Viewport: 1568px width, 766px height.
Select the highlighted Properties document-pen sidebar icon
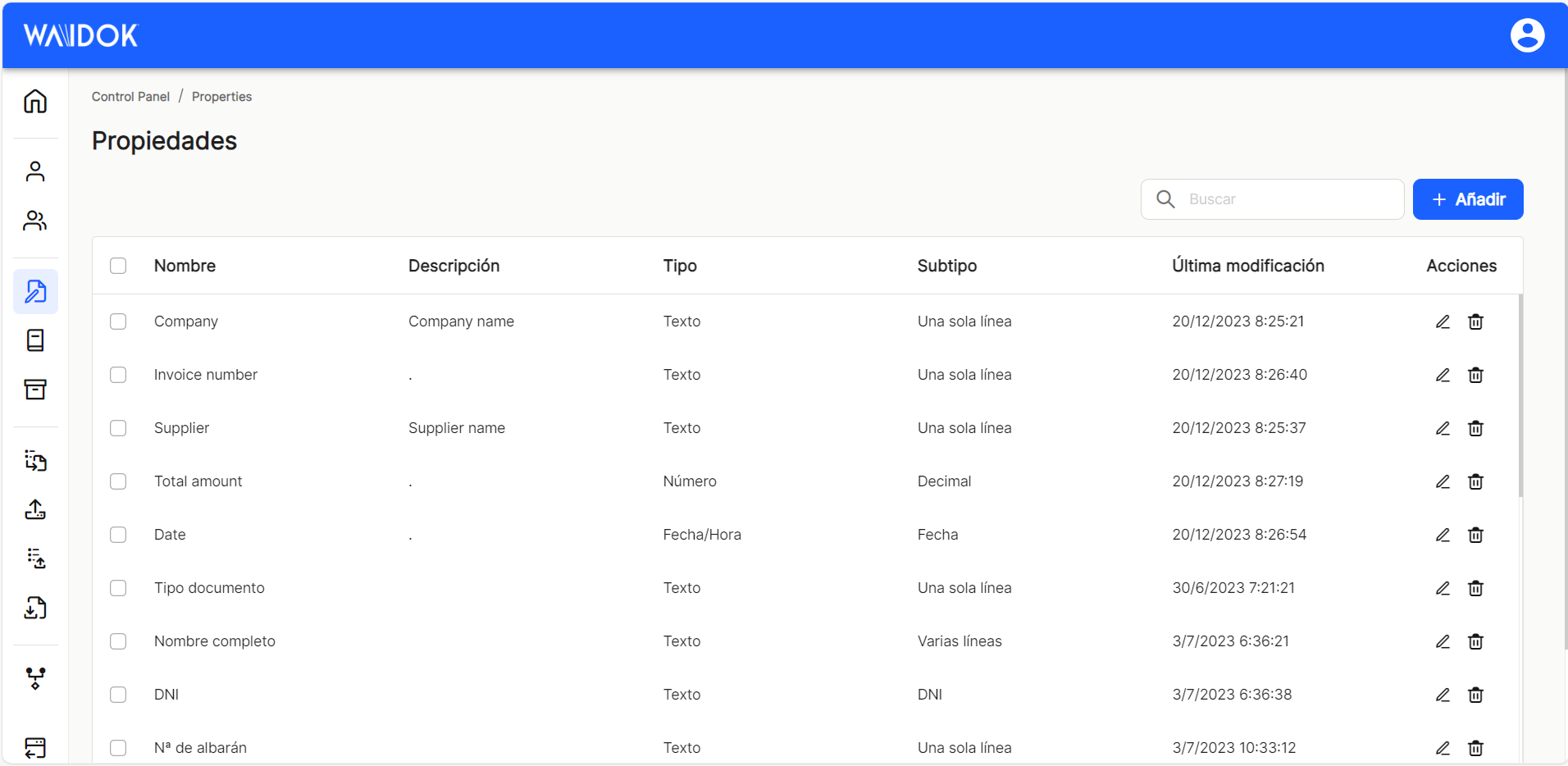point(35,291)
